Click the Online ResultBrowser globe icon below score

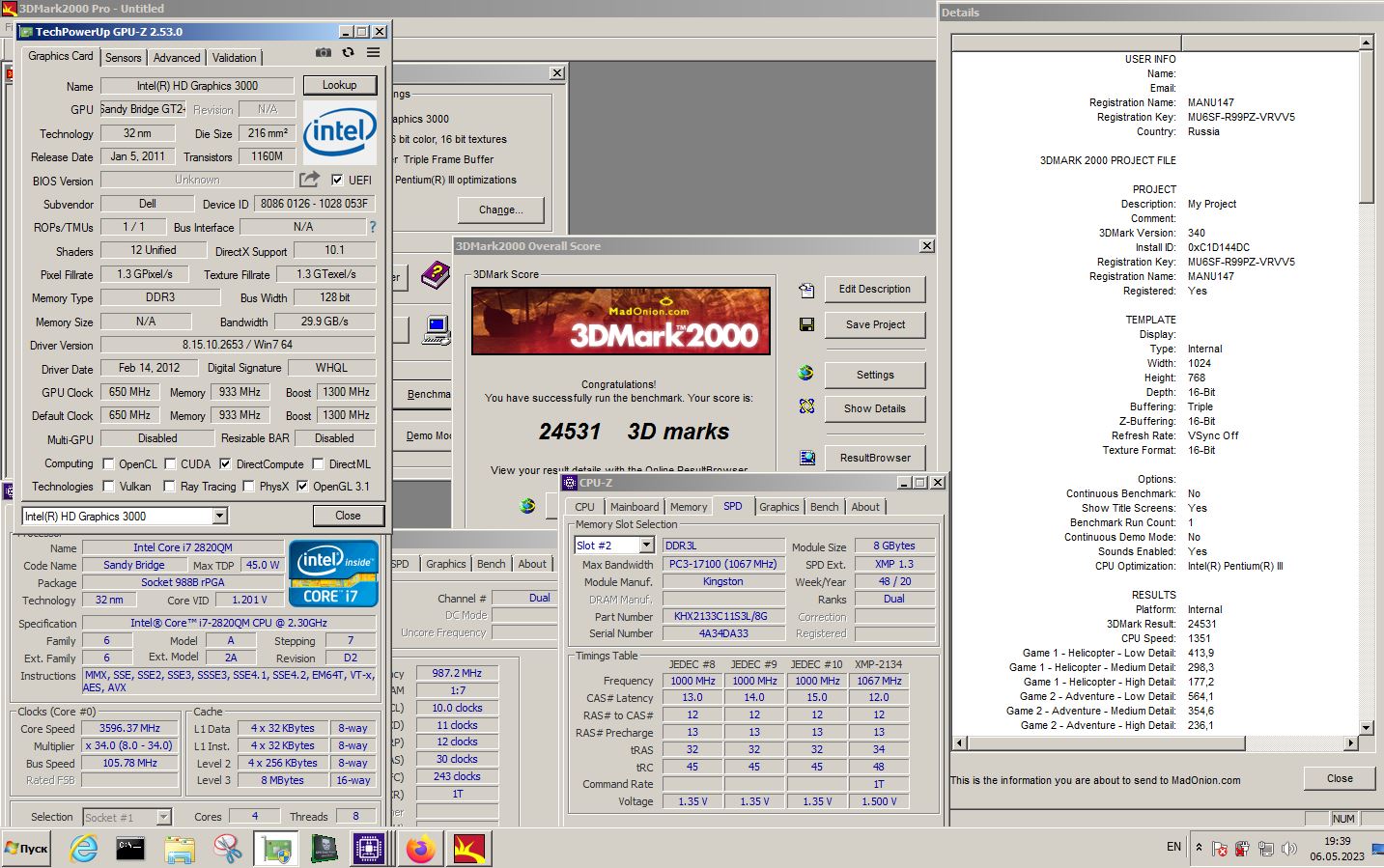click(527, 505)
